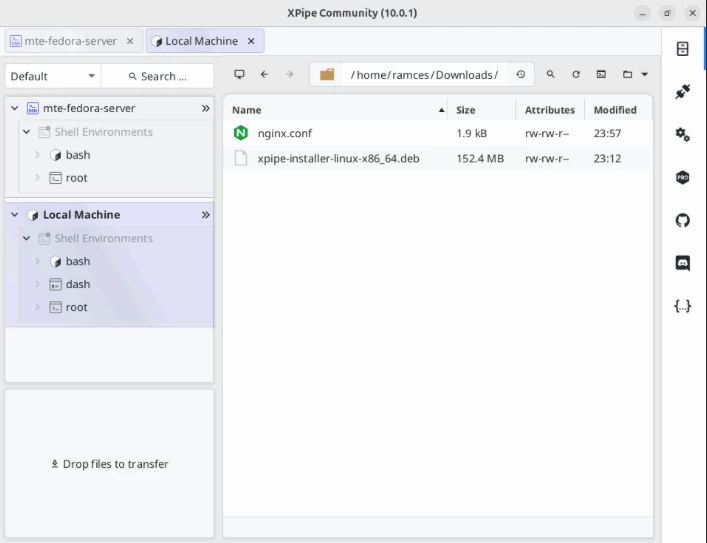Screen dimensions: 707x543
Task: Open settings gears icon in sidebar
Action: (x=683, y=134)
